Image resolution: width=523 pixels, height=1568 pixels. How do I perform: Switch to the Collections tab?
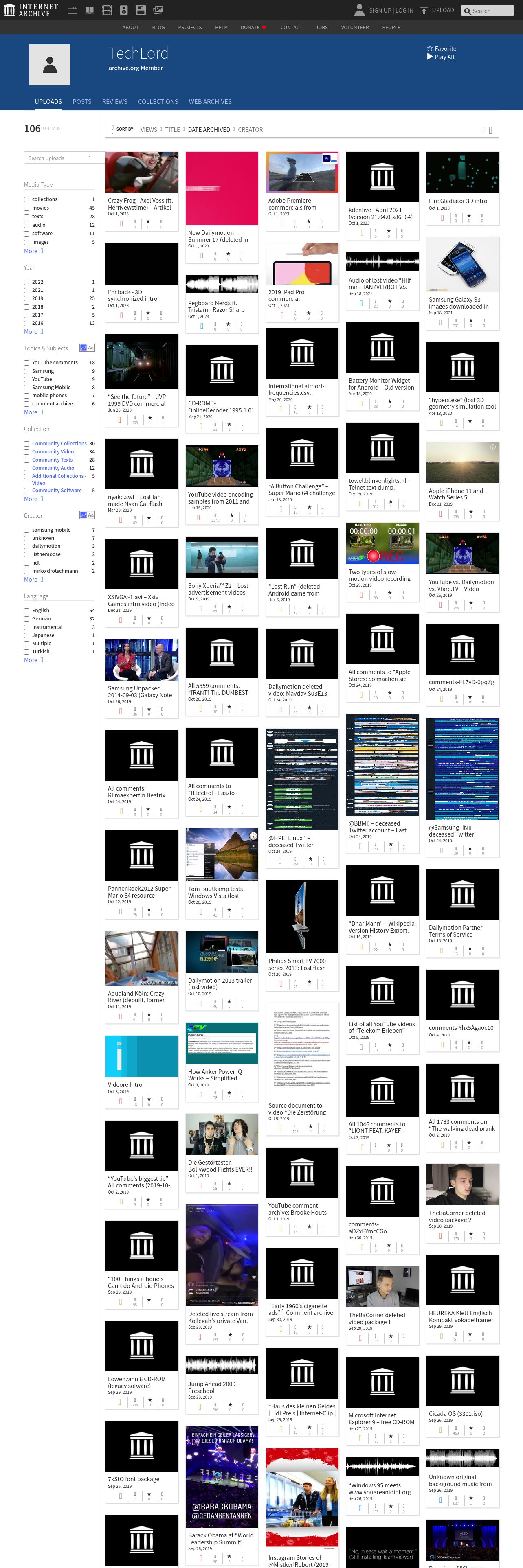(158, 102)
